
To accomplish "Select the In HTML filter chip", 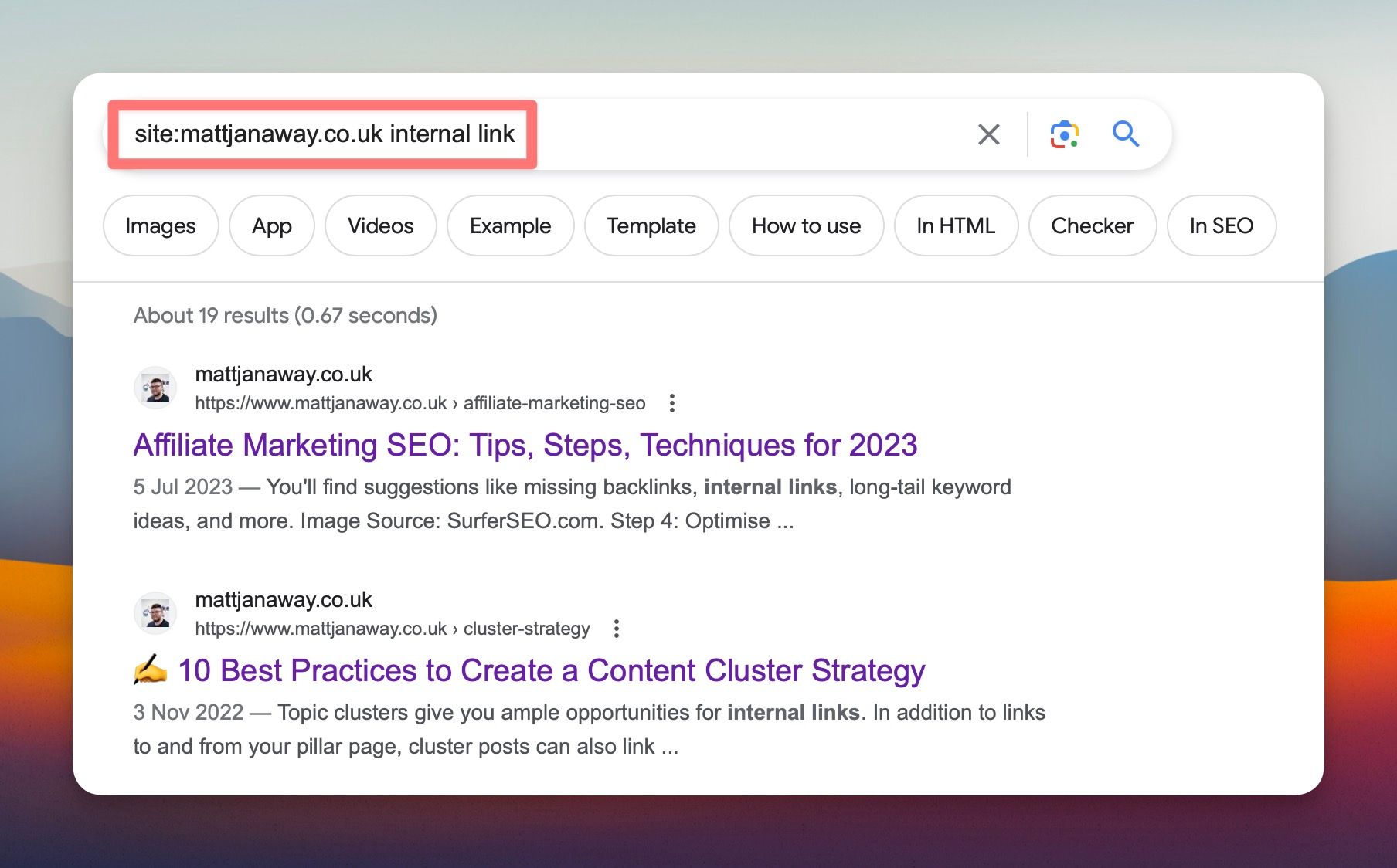I will [x=956, y=225].
